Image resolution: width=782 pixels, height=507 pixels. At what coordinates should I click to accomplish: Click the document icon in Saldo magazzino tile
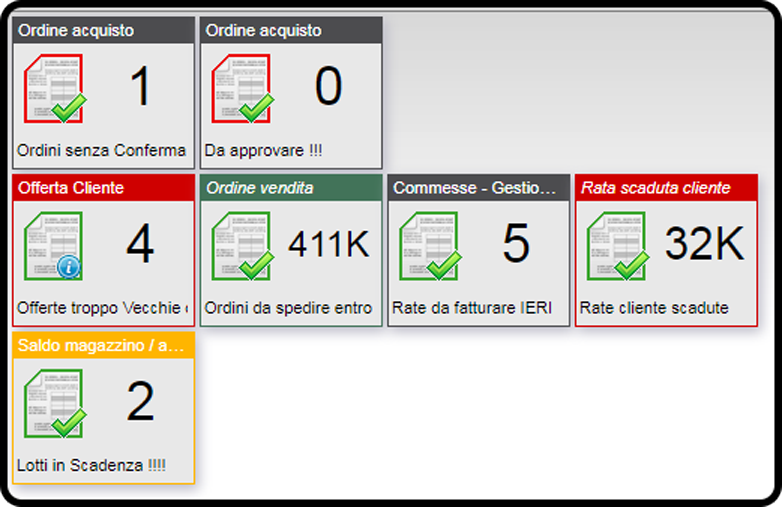click(x=55, y=404)
